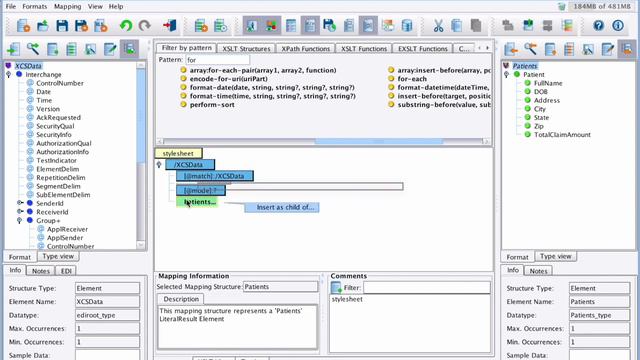Screen dimensions: 640x360
Task: Open the source panel EDI tab
Action: [66, 271]
